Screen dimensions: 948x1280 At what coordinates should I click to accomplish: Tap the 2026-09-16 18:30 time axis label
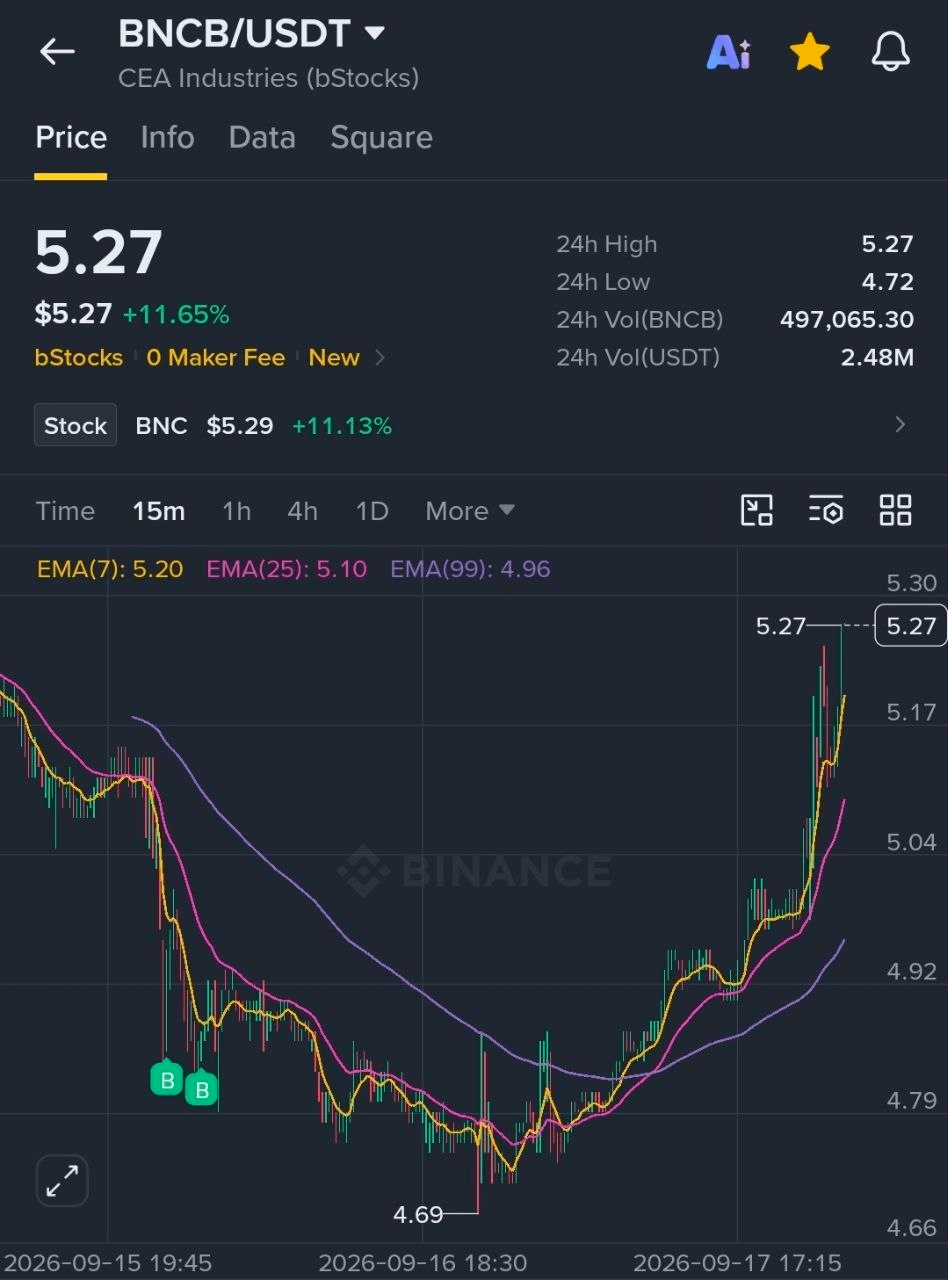click(422, 1262)
